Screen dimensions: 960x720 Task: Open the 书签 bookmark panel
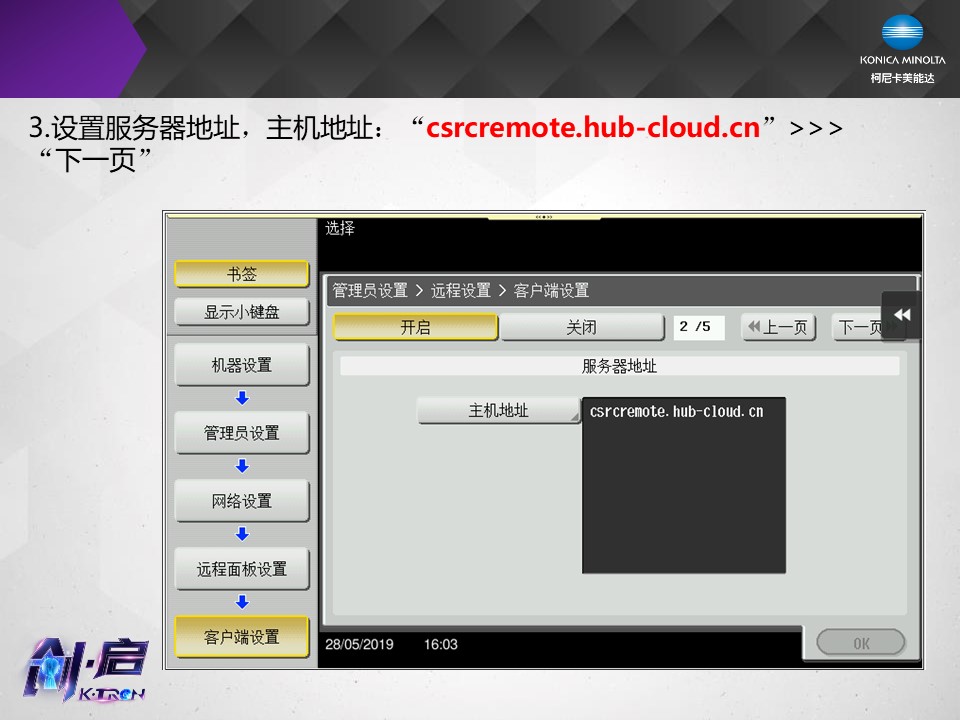click(x=242, y=274)
